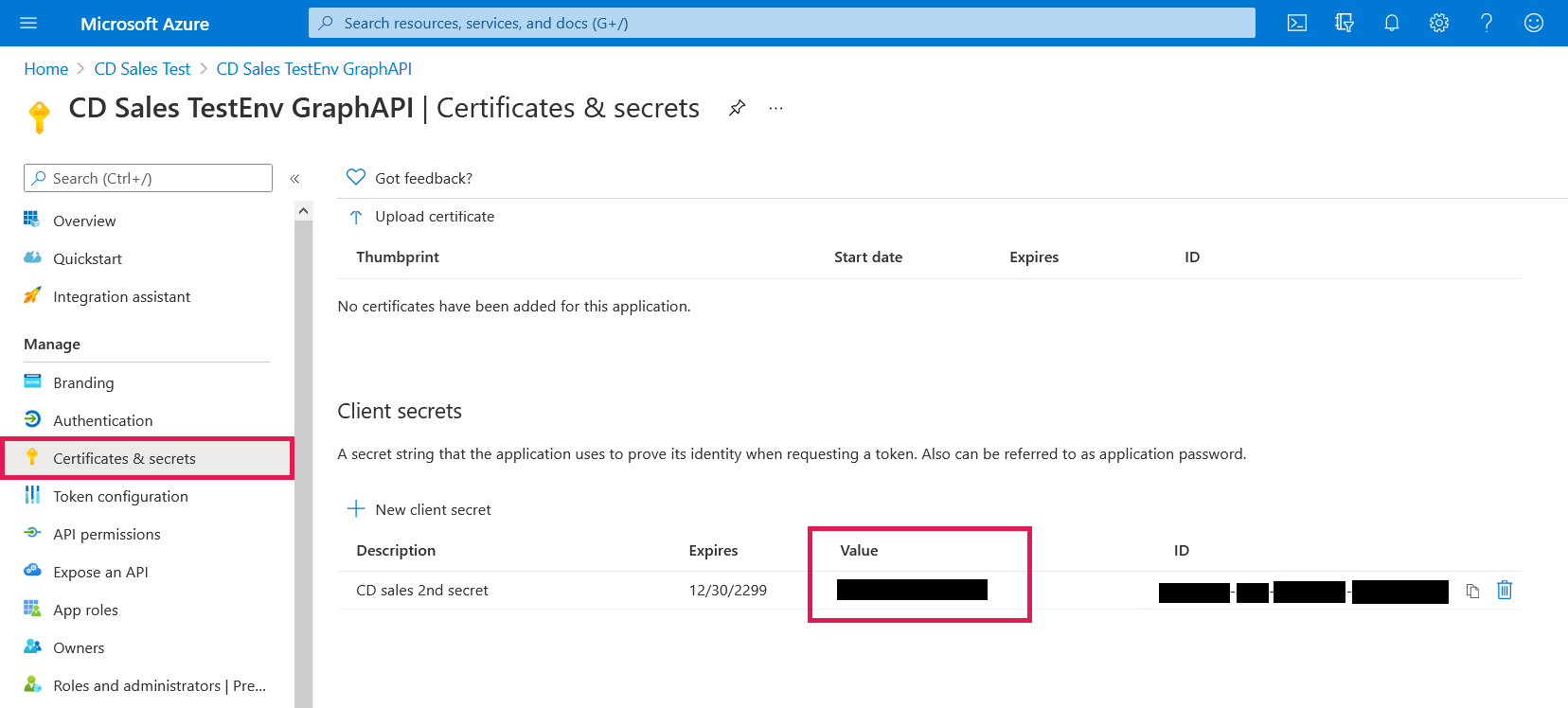Go to Home breadcrumb
This screenshot has height=708, width=1568.
pos(46,69)
